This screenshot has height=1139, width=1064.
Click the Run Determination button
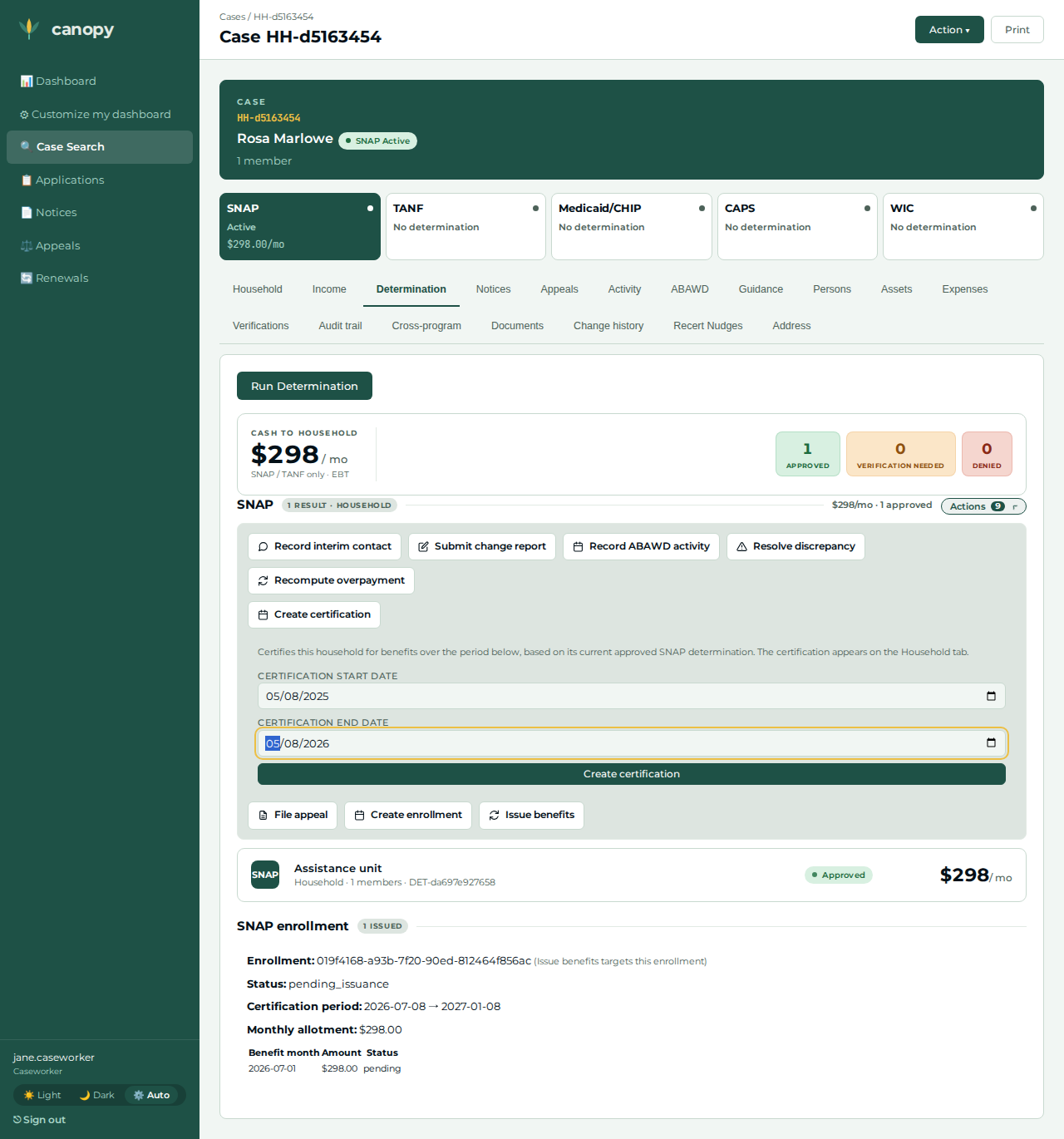click(x=304, y=386)
